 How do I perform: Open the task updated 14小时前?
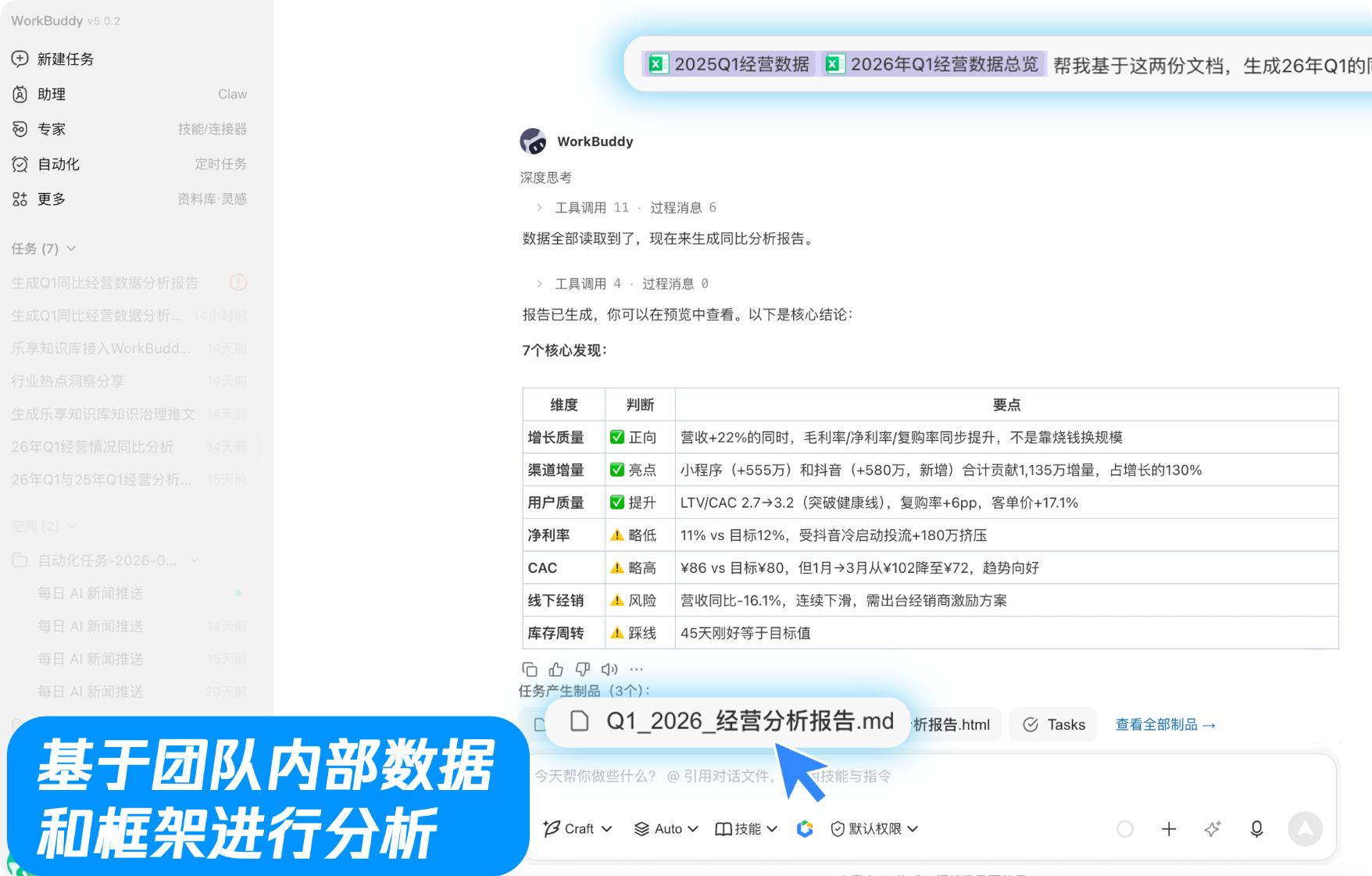coord(130,316)
